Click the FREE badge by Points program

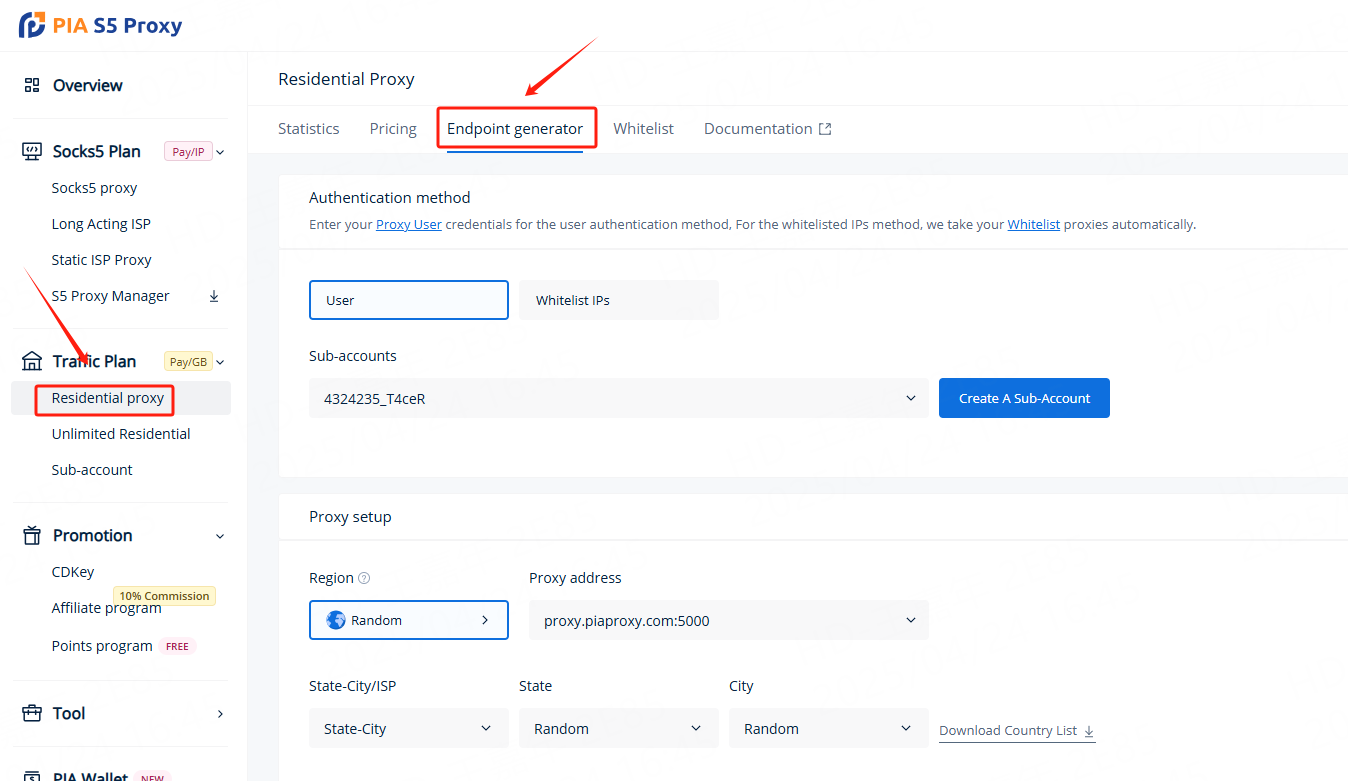[x=177, y=646]
